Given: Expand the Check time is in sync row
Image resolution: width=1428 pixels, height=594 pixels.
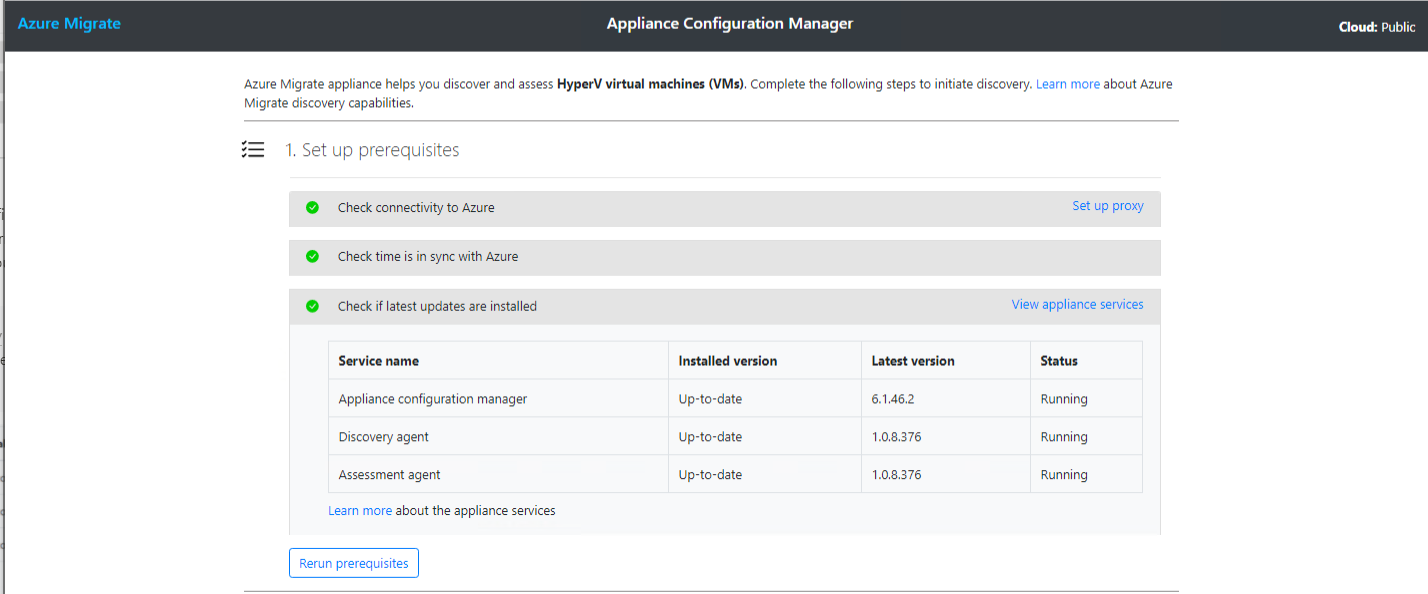Looking at the screenshot, I should pos(725,257).
